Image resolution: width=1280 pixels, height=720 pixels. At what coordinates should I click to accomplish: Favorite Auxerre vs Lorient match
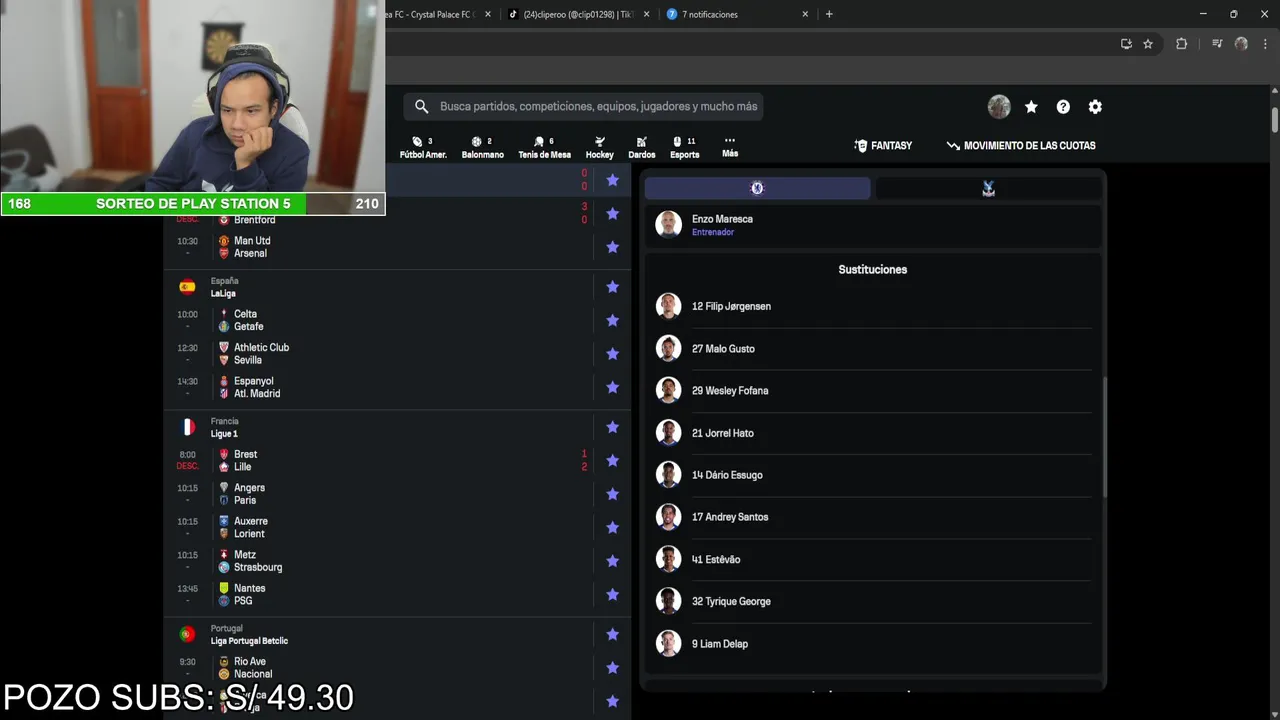[x=613, y=528]
